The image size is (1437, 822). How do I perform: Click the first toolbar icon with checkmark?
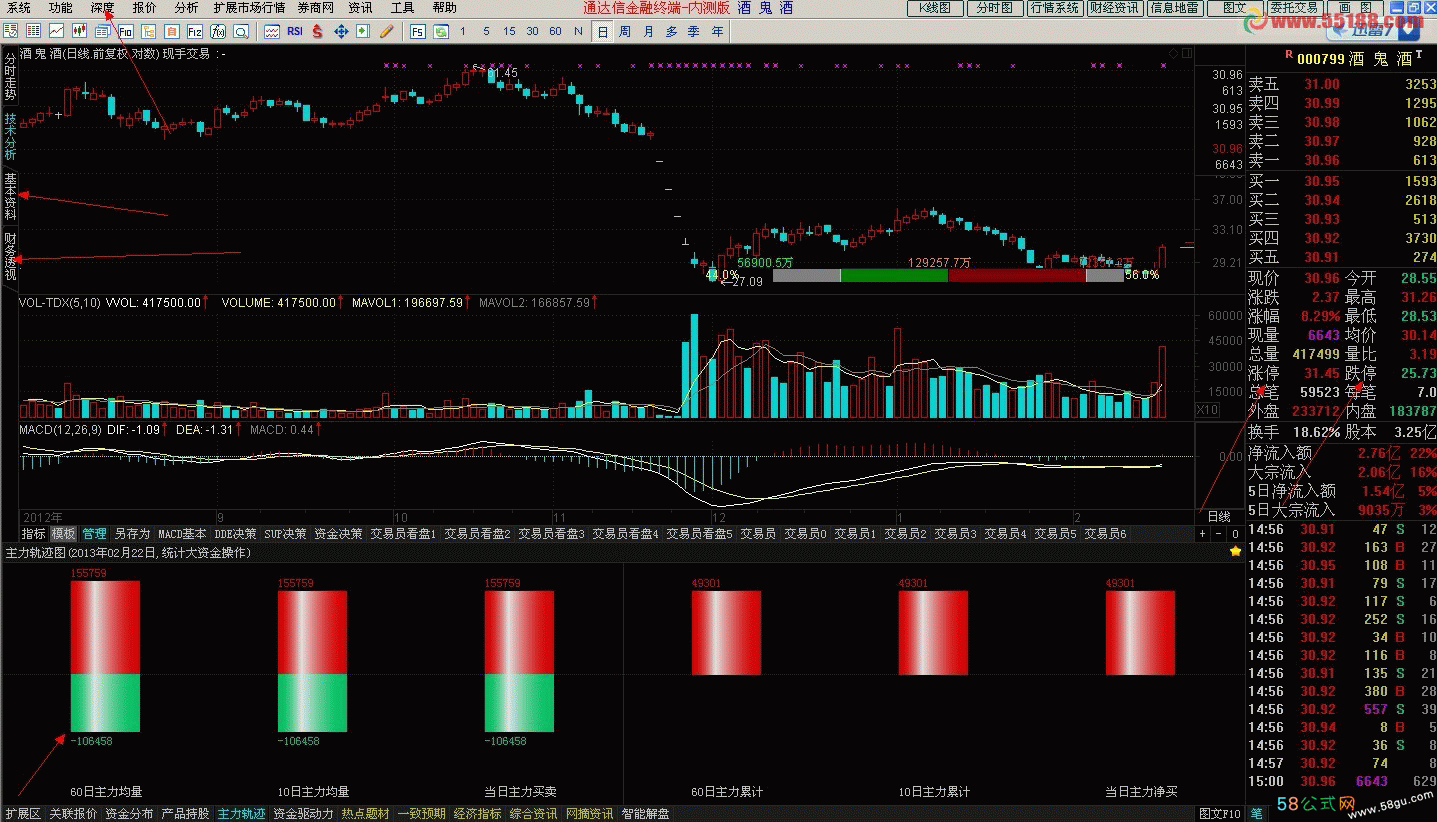point(10,31)
